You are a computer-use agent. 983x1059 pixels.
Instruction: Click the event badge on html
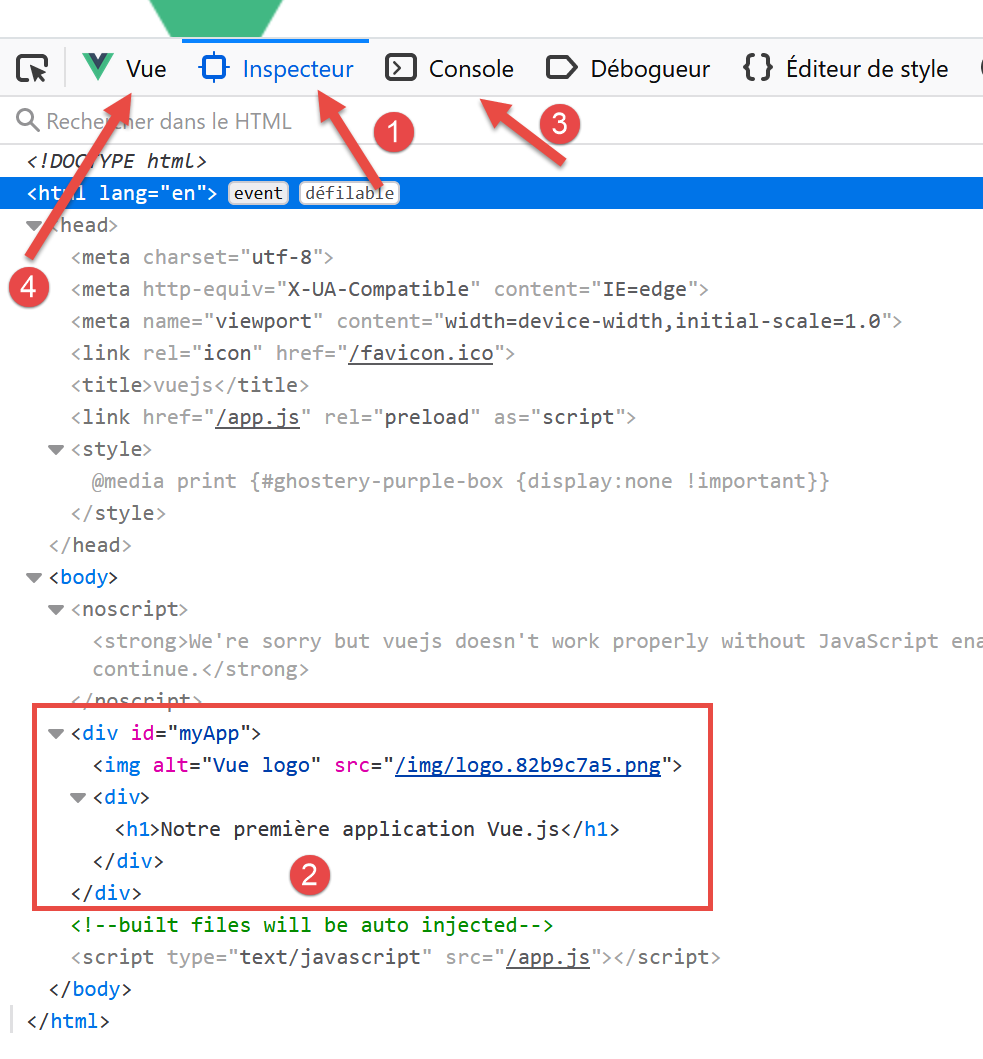(x=259, y=193)
